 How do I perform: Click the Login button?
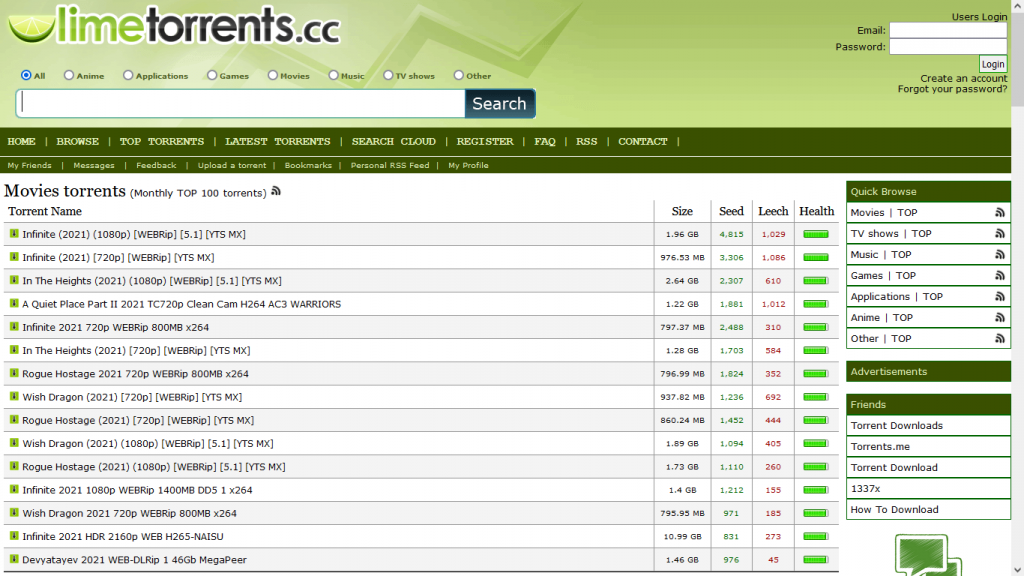click(x=993, y=64)
